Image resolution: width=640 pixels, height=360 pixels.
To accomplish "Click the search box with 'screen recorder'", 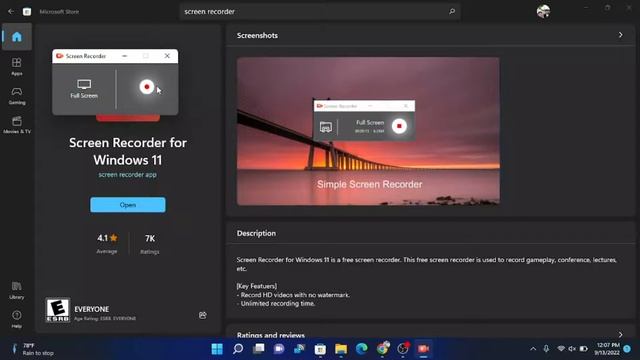I will tap(320, 11).
